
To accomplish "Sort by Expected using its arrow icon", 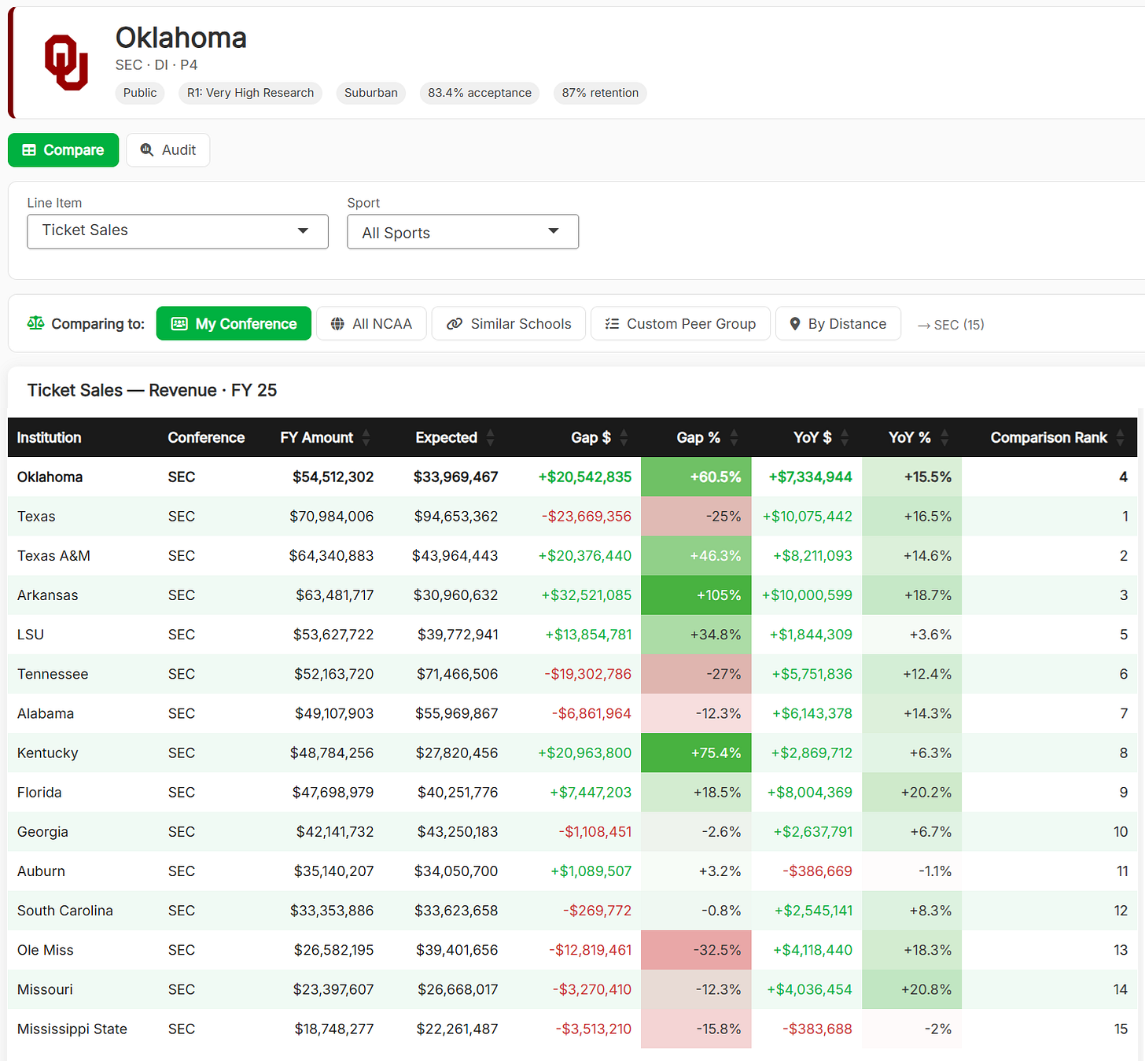I will (x=491, y=438).
